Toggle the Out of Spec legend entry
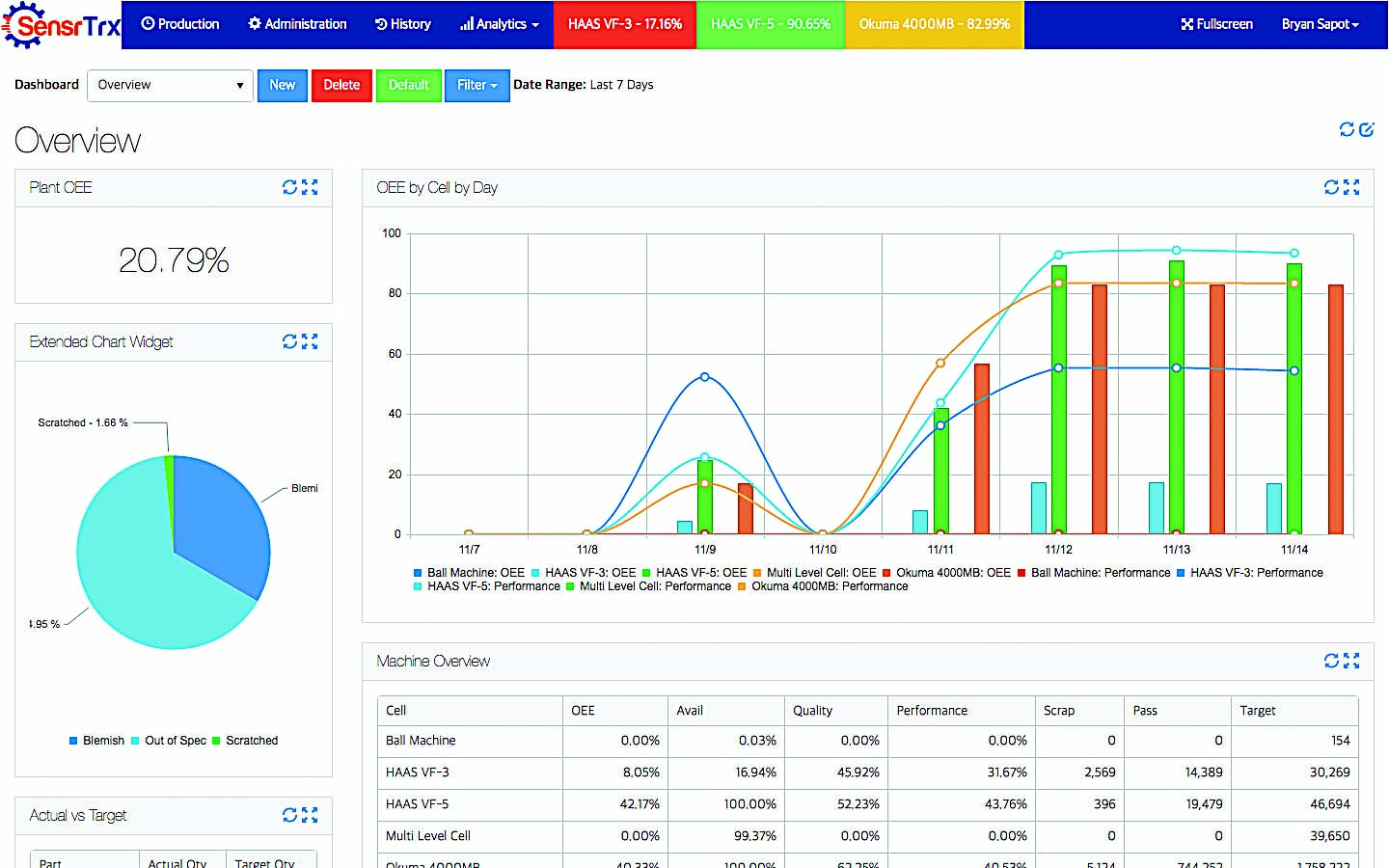The width and height of the screenshot is (1389, 868). pyautogui.click(x=169, y=741)
